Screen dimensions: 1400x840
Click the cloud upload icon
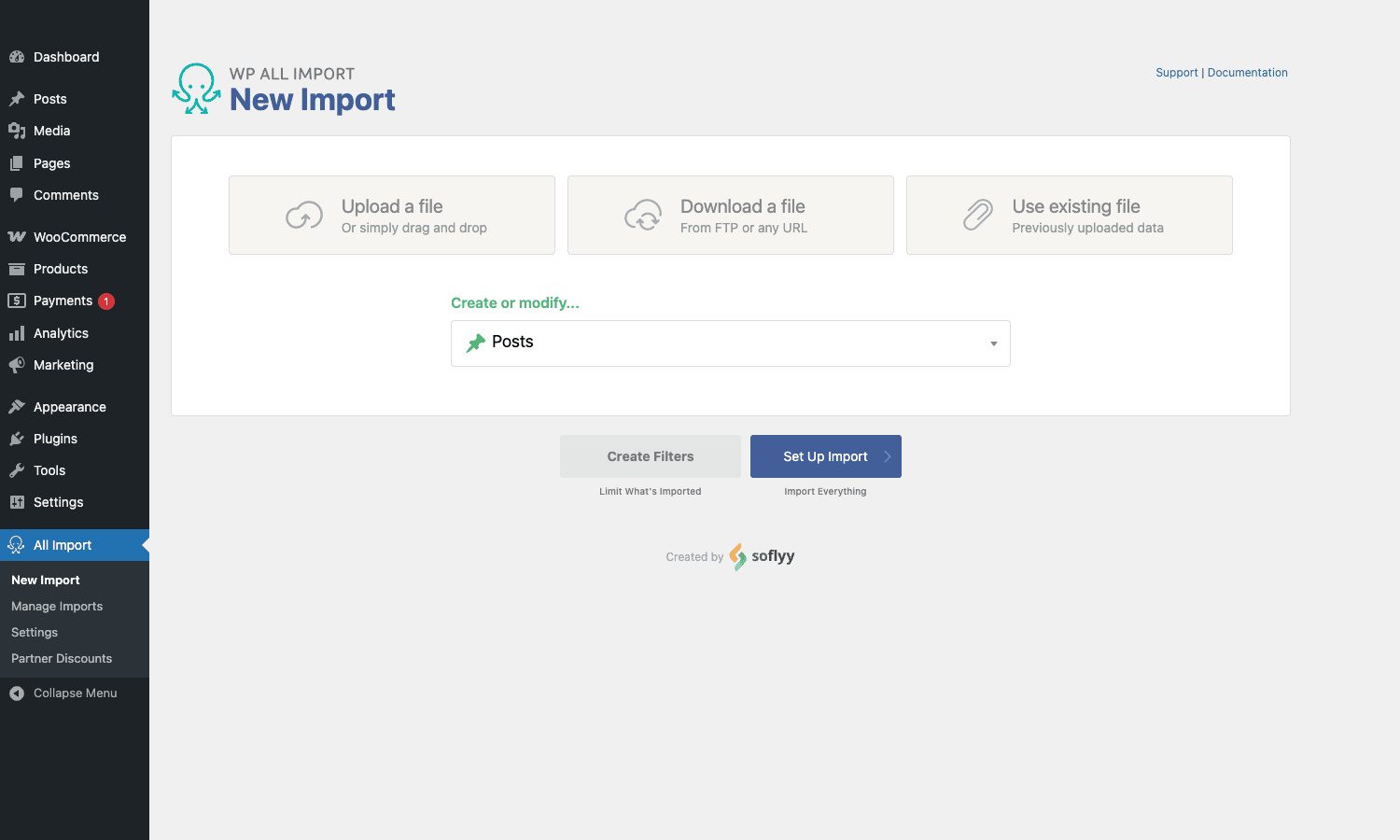pos(304,216)
